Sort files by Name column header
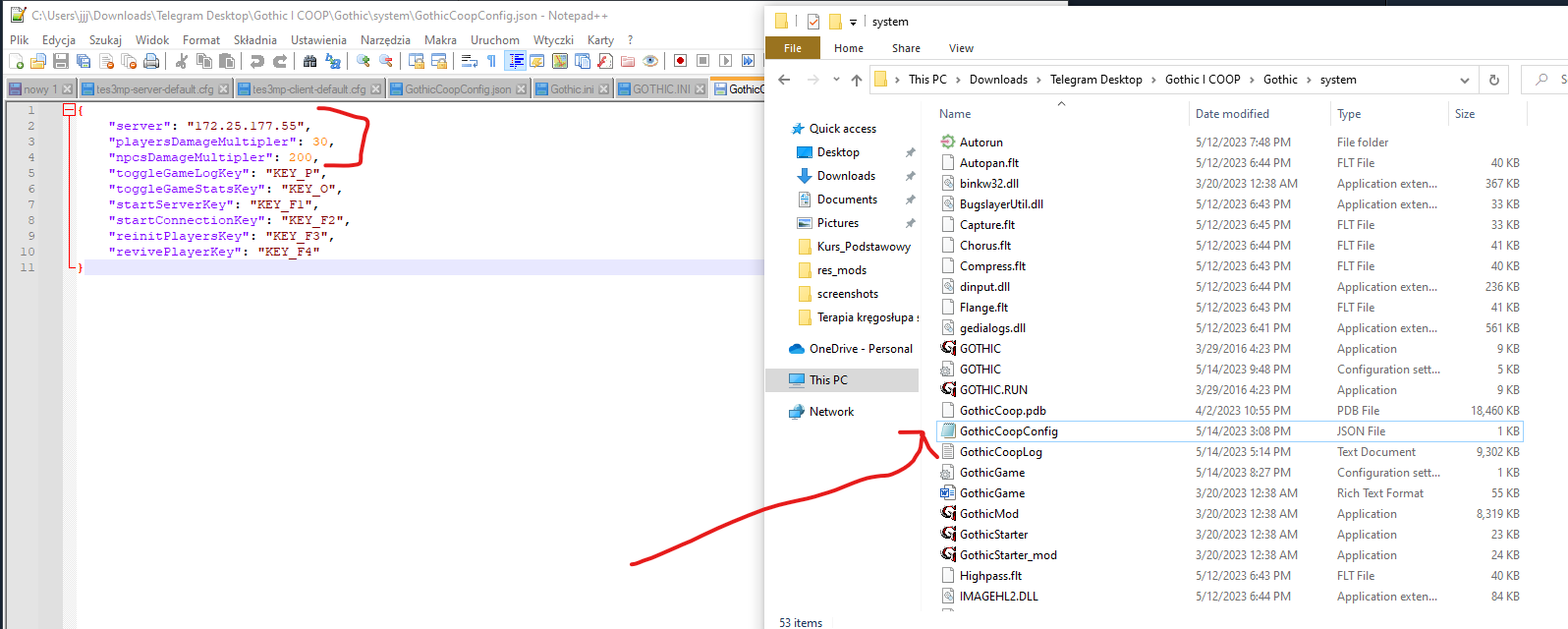 tap(955, 114)
